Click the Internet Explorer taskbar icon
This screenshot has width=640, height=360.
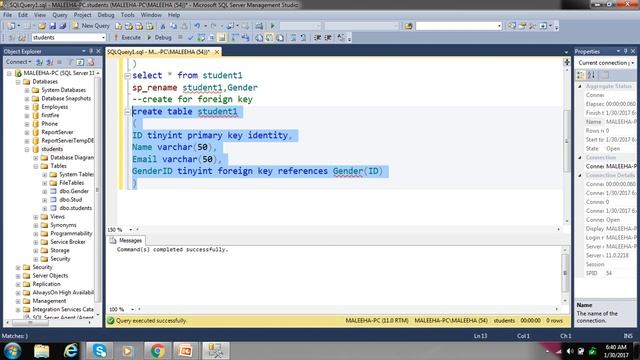coord(71,351)
